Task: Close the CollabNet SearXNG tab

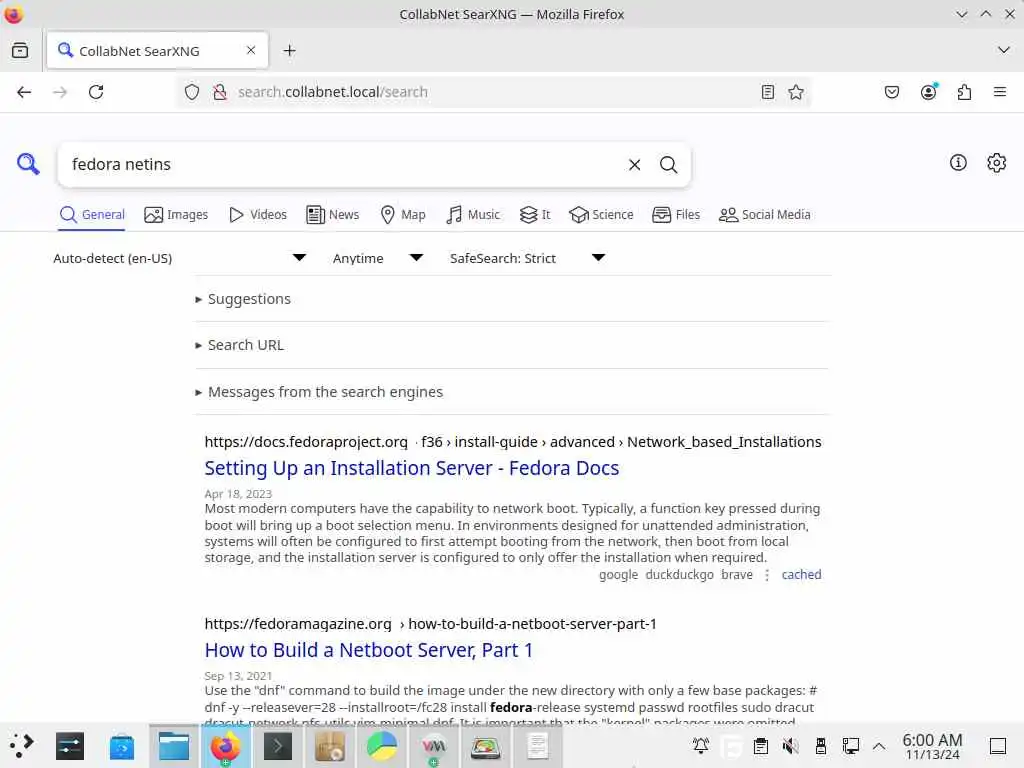Action: pos(251,50)
